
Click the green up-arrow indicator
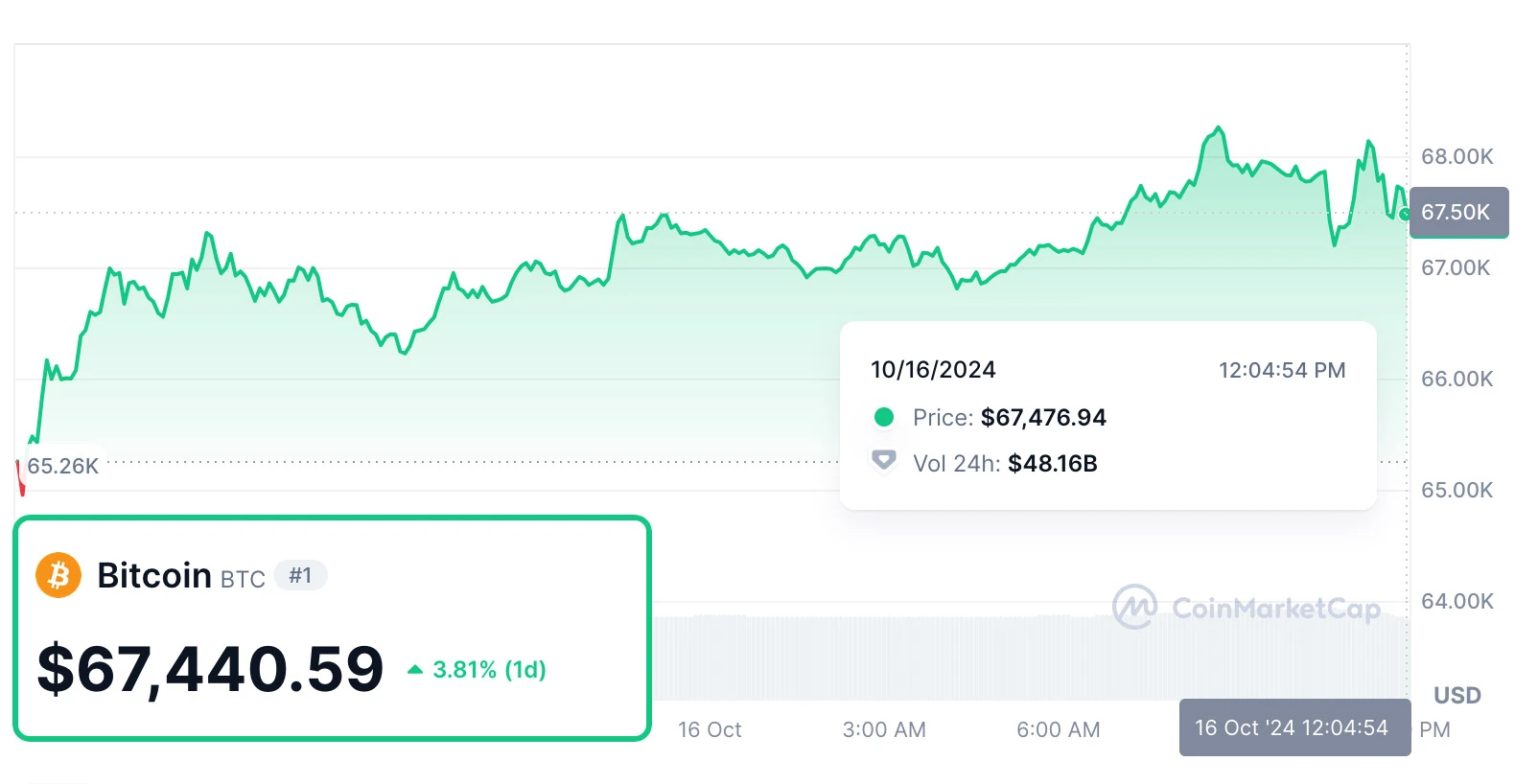(x=416, y=670)
